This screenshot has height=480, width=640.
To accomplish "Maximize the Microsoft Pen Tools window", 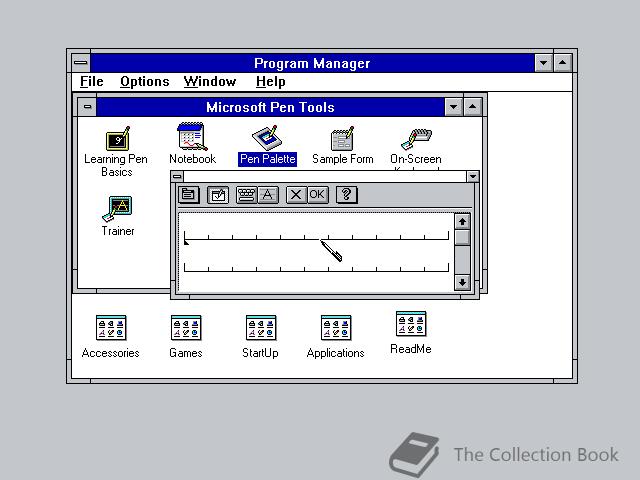I will point(472,107).
